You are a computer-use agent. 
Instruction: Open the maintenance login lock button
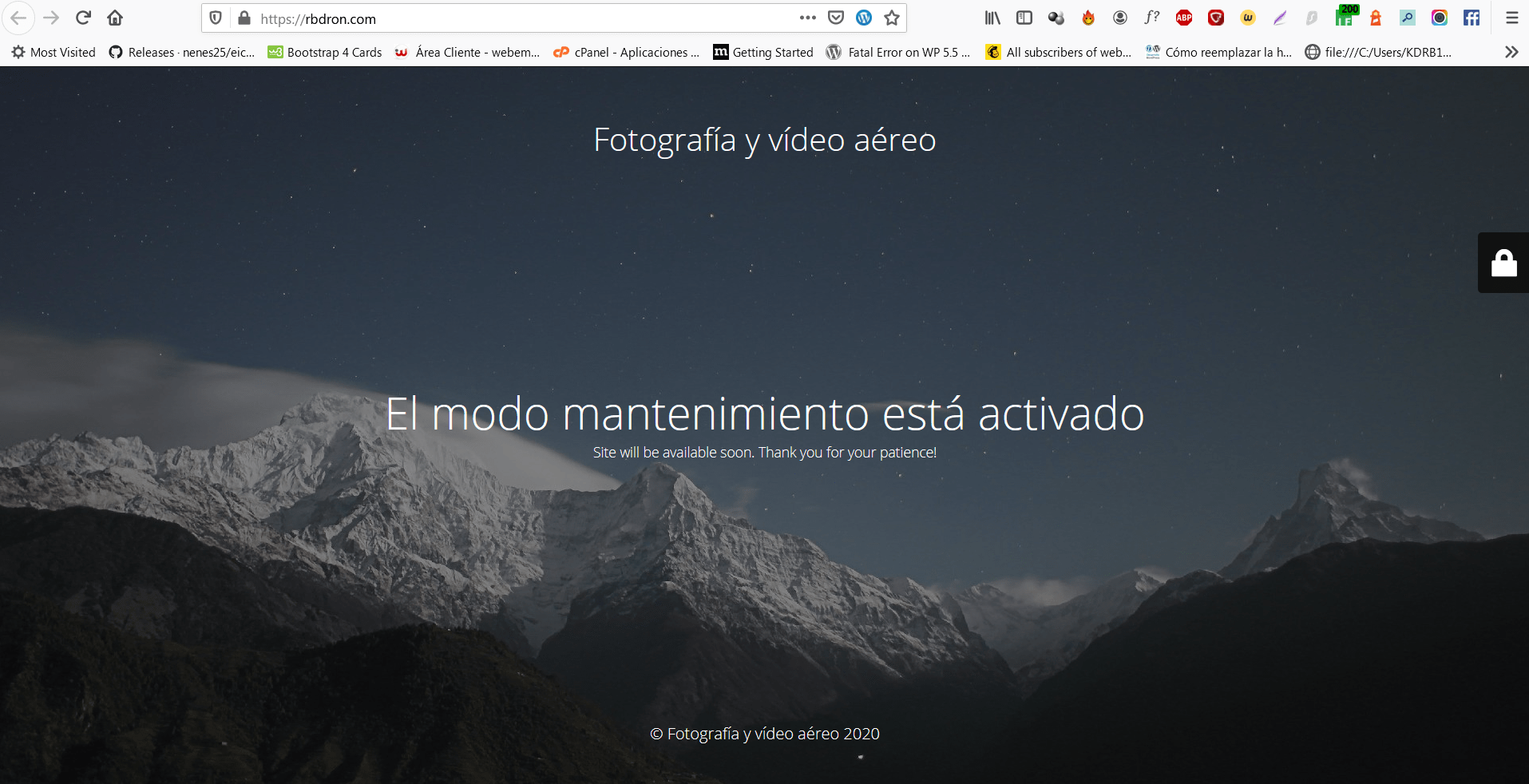click(x=1503, y=263)
